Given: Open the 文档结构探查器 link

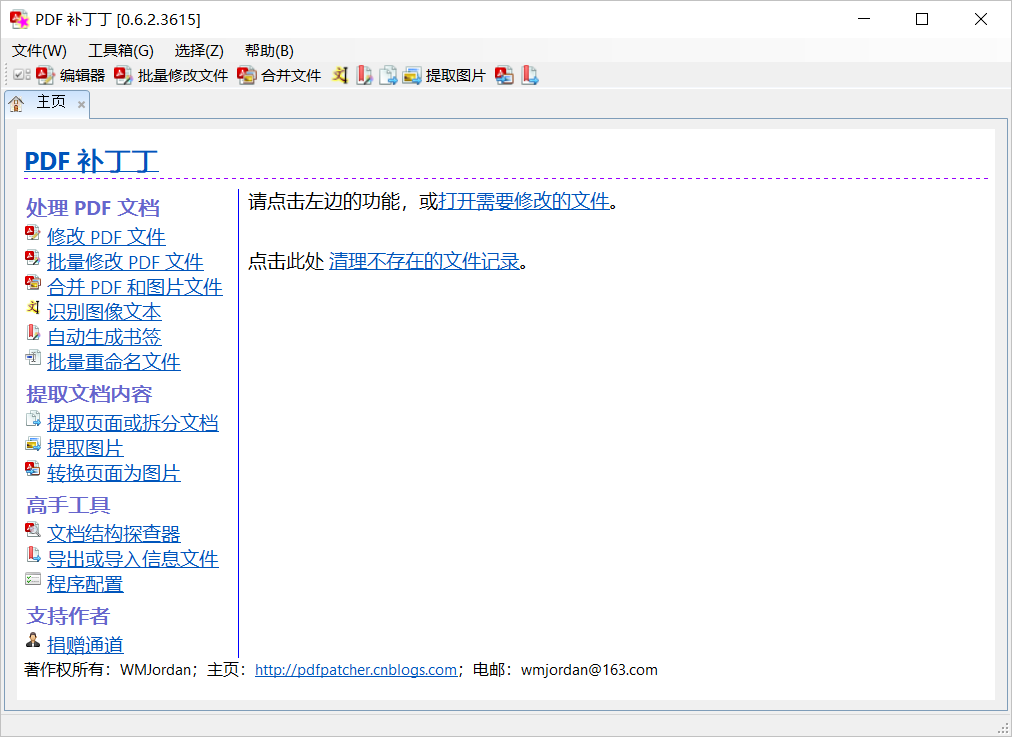Looking at the screenshot, I should [113, 534].
